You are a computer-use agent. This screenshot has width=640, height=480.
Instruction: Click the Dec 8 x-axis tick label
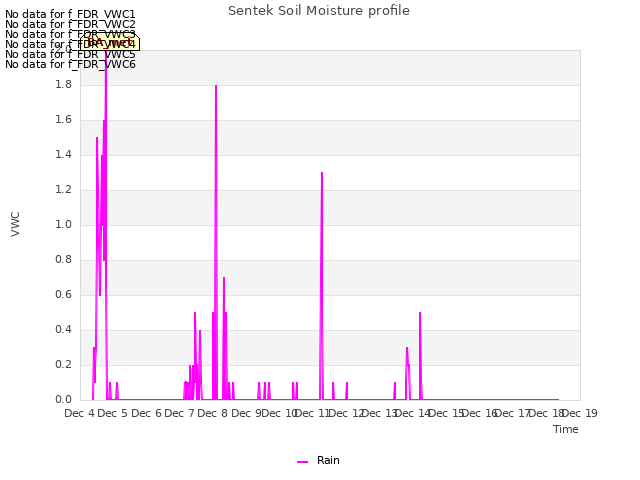(x=213, y=413)
